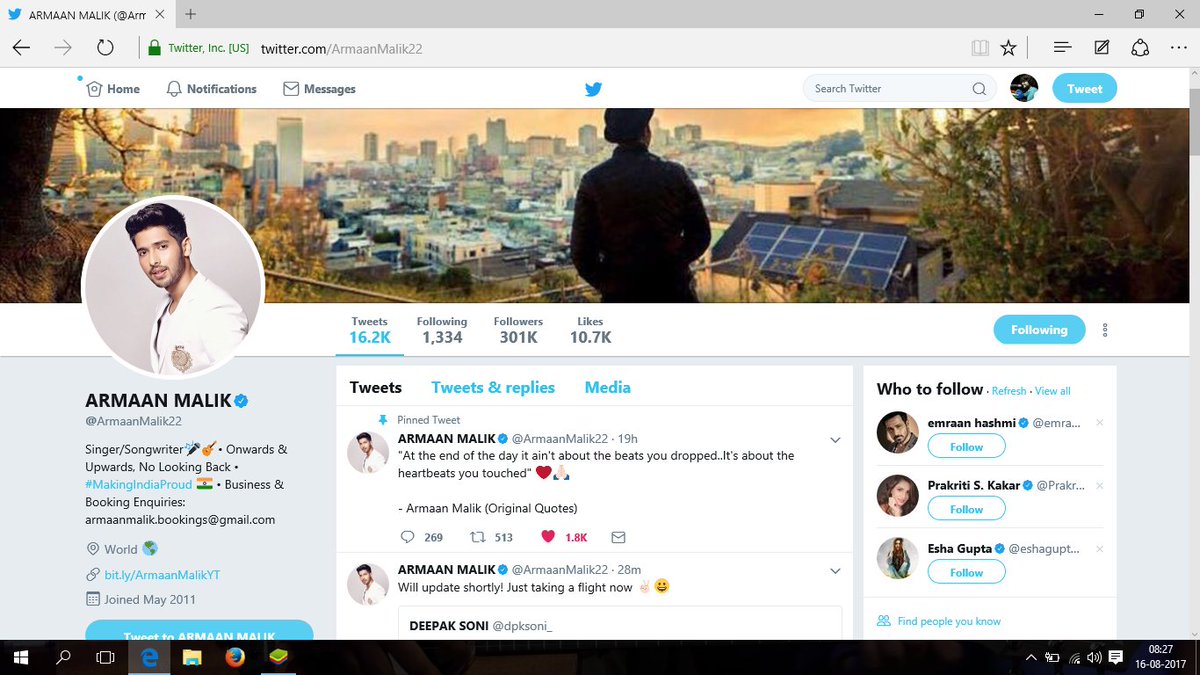The image size is (1200, 675).
Task: Add page to favorites star
Action: coord(1009,48)
